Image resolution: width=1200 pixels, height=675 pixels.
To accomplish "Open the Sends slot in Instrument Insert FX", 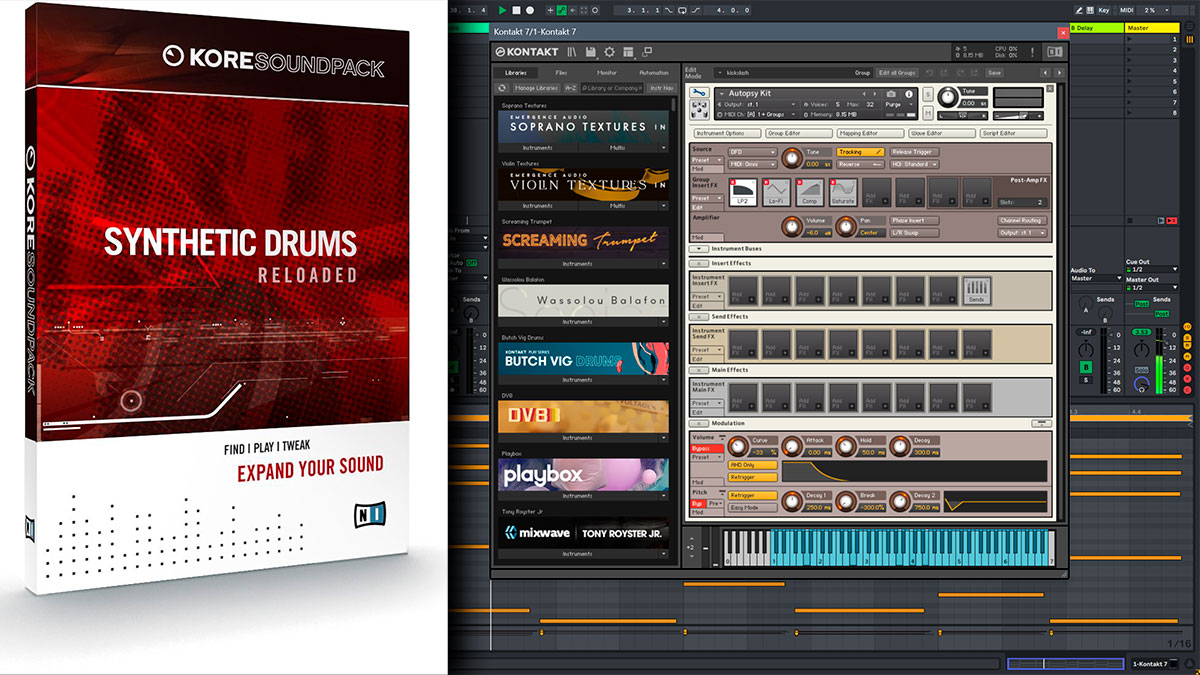I will pos(976,291).
